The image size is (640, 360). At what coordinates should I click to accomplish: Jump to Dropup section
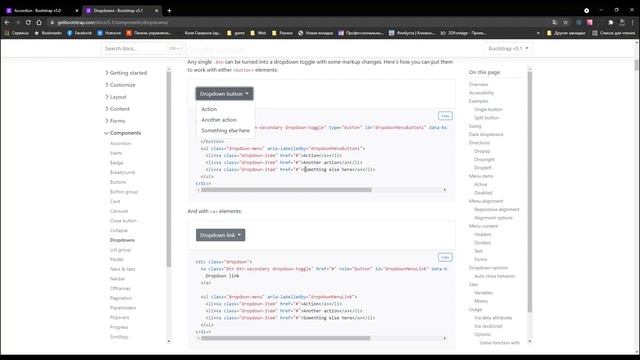(x=482, y=151)
